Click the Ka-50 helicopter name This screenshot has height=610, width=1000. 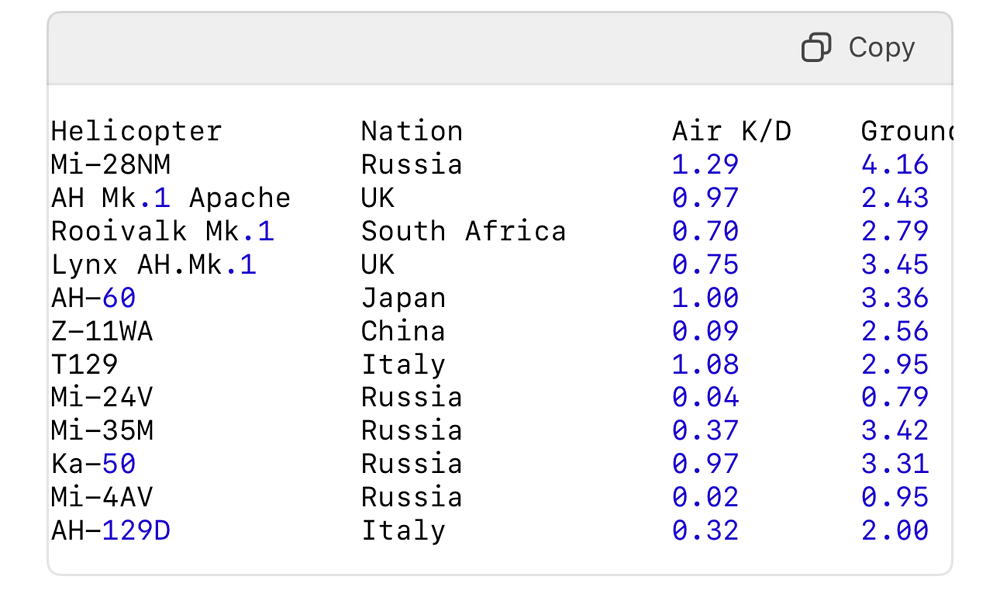coord(93,464)
